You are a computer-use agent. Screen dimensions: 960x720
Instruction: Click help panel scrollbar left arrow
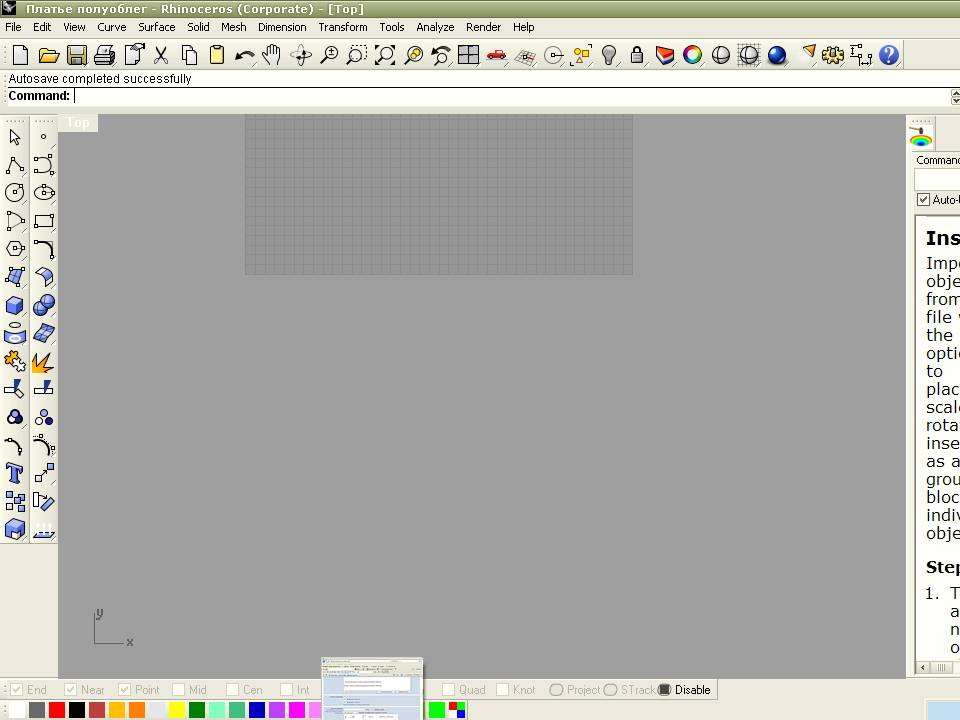pos(923,667)
